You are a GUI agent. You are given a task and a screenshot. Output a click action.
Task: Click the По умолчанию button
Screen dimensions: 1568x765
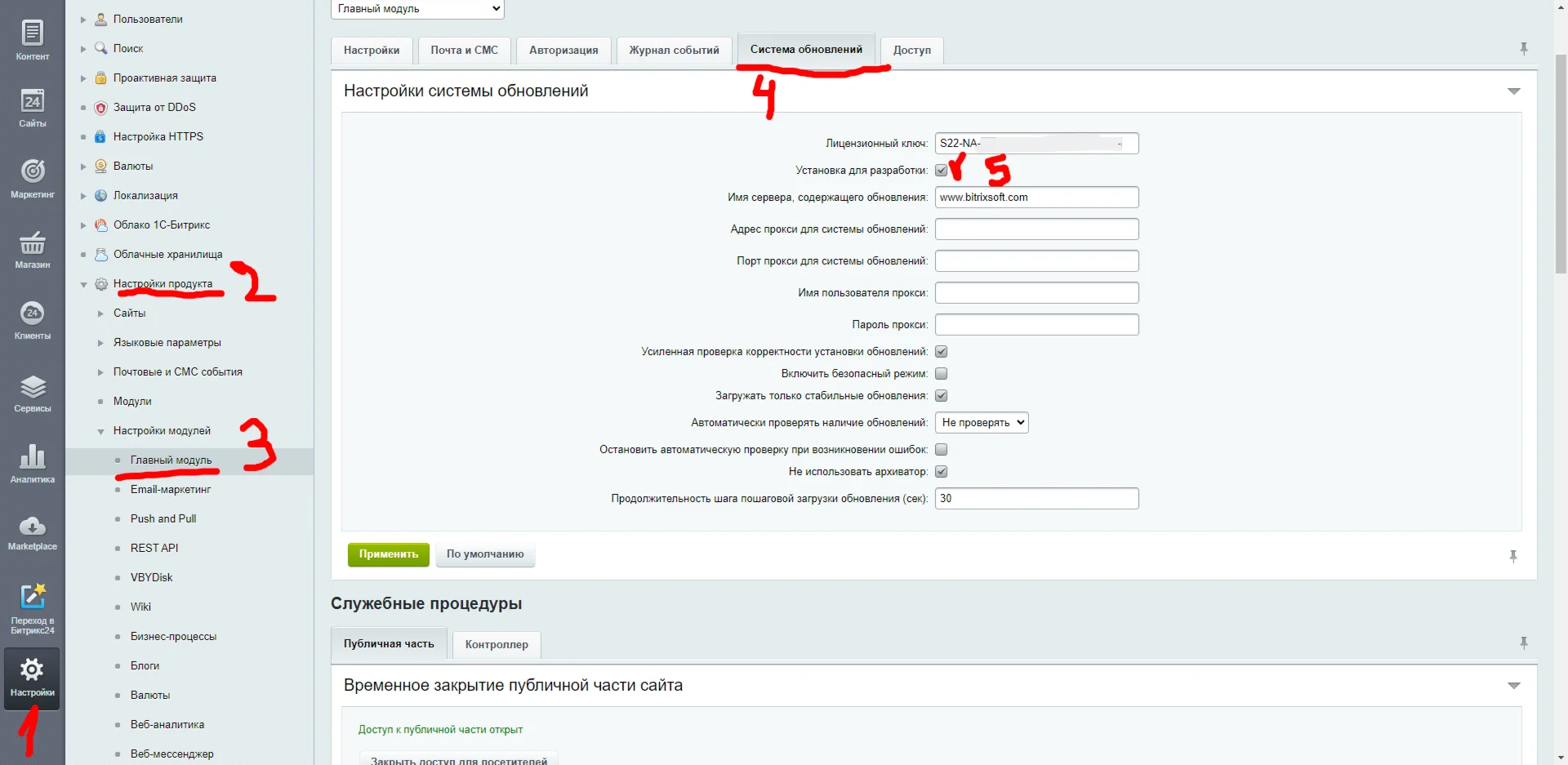(x=485, y=554)
